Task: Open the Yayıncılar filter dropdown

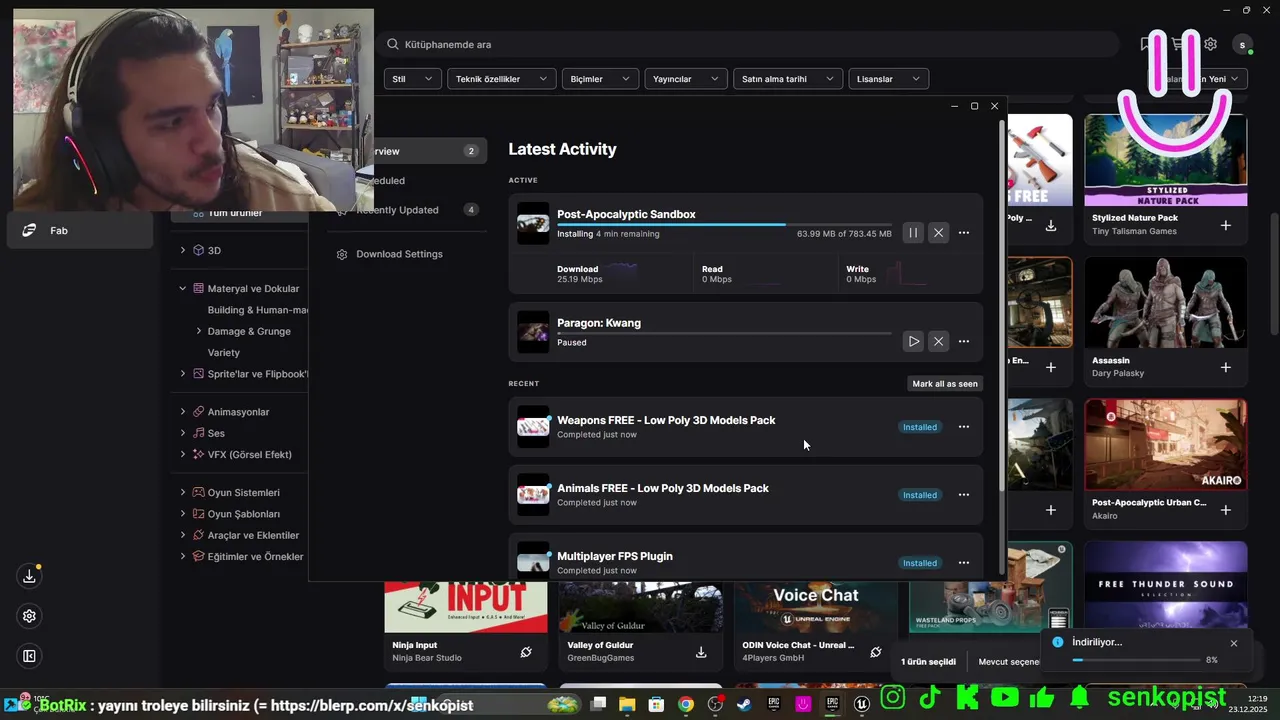Action: [x=686, y=79]
